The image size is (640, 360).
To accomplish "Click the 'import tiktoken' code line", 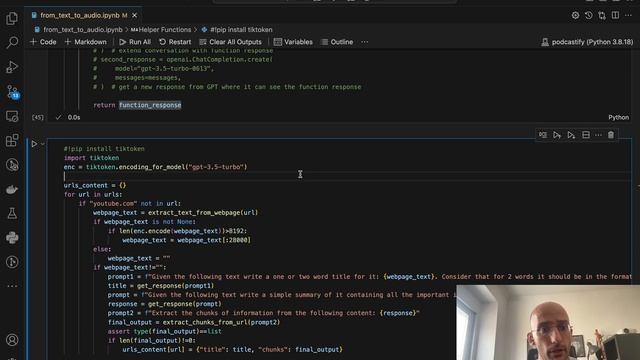I will click(x=91, y=158).
